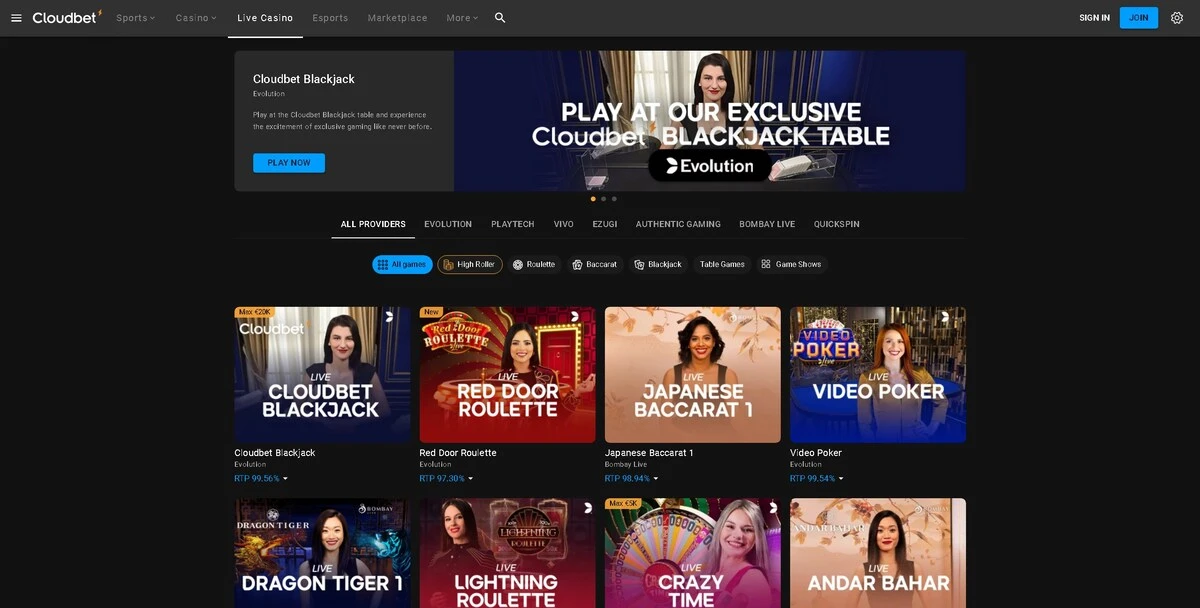1200x608 pixels.
Task: Click the Japanese Baccarat 1 title text
Action: pos(649,453)
